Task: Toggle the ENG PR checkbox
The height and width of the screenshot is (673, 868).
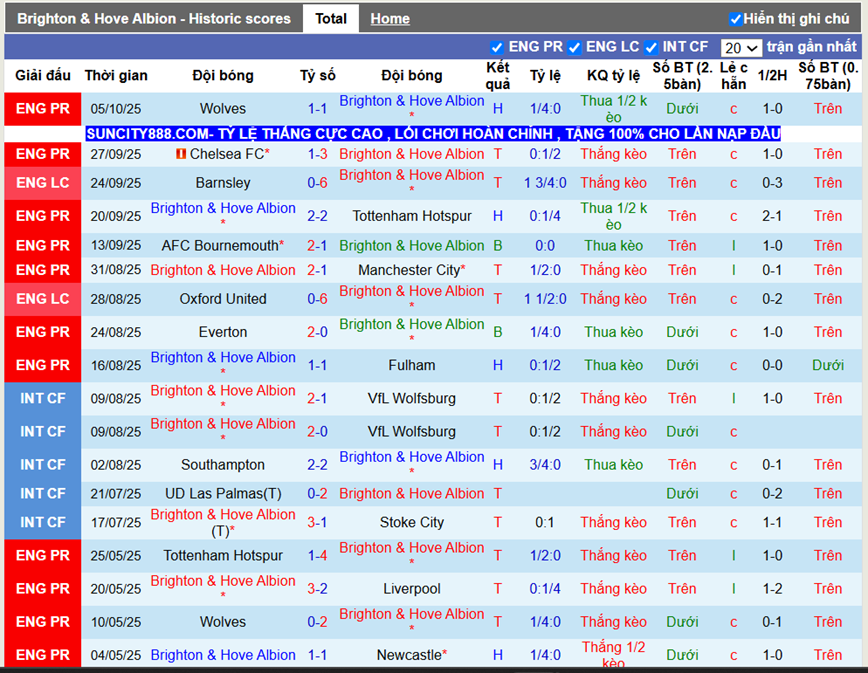Action: tap(497, 47)
